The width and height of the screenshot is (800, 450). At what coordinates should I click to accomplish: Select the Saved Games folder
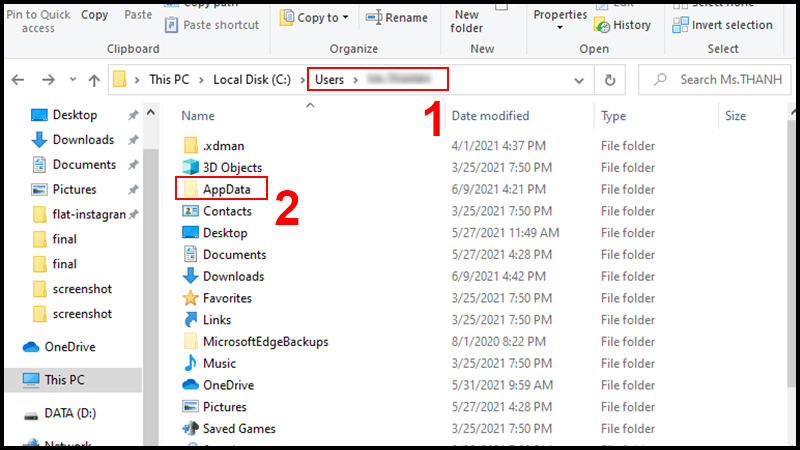click(x=229, y=429)
